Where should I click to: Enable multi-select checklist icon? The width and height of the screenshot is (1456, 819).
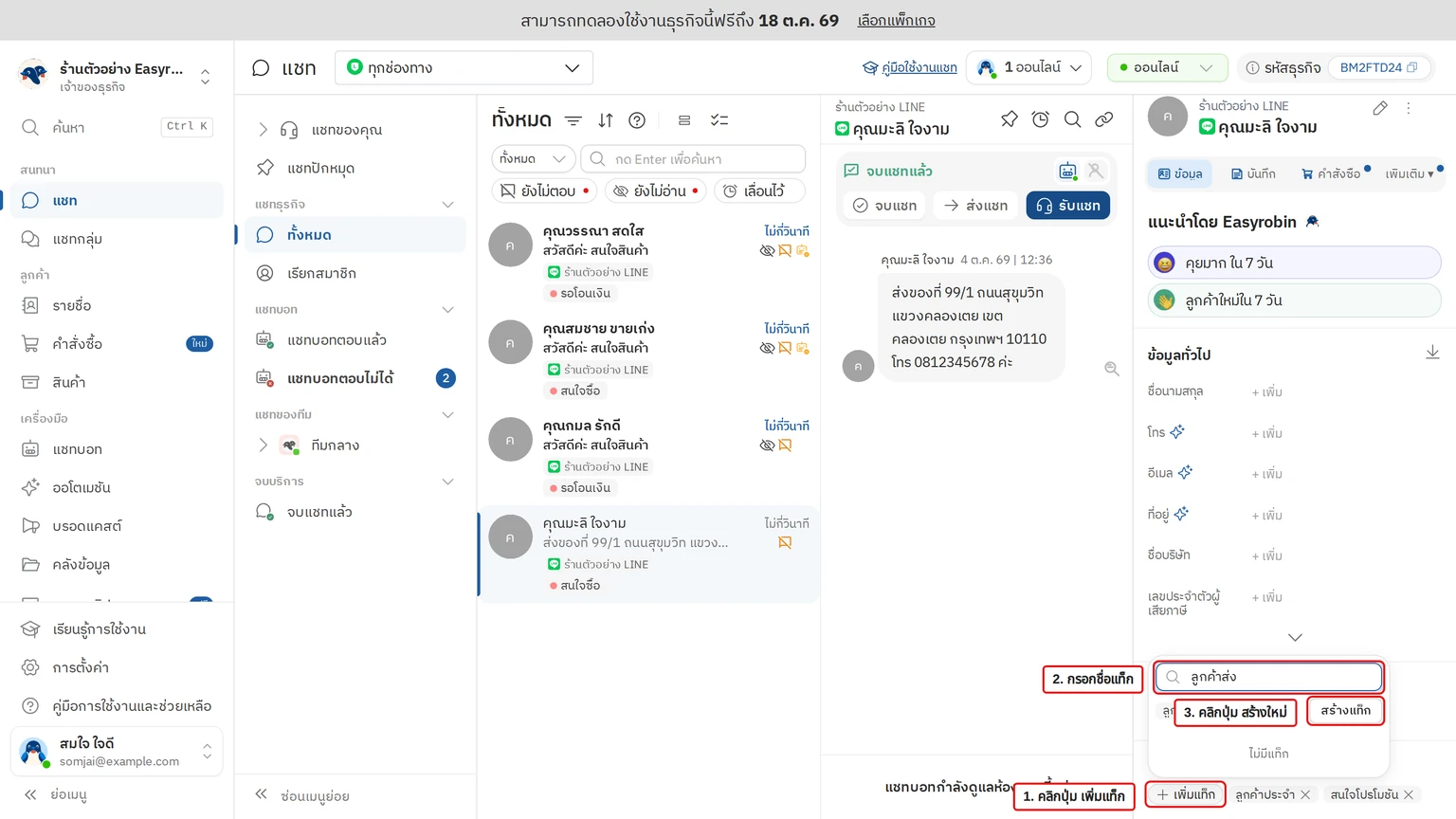719,120
